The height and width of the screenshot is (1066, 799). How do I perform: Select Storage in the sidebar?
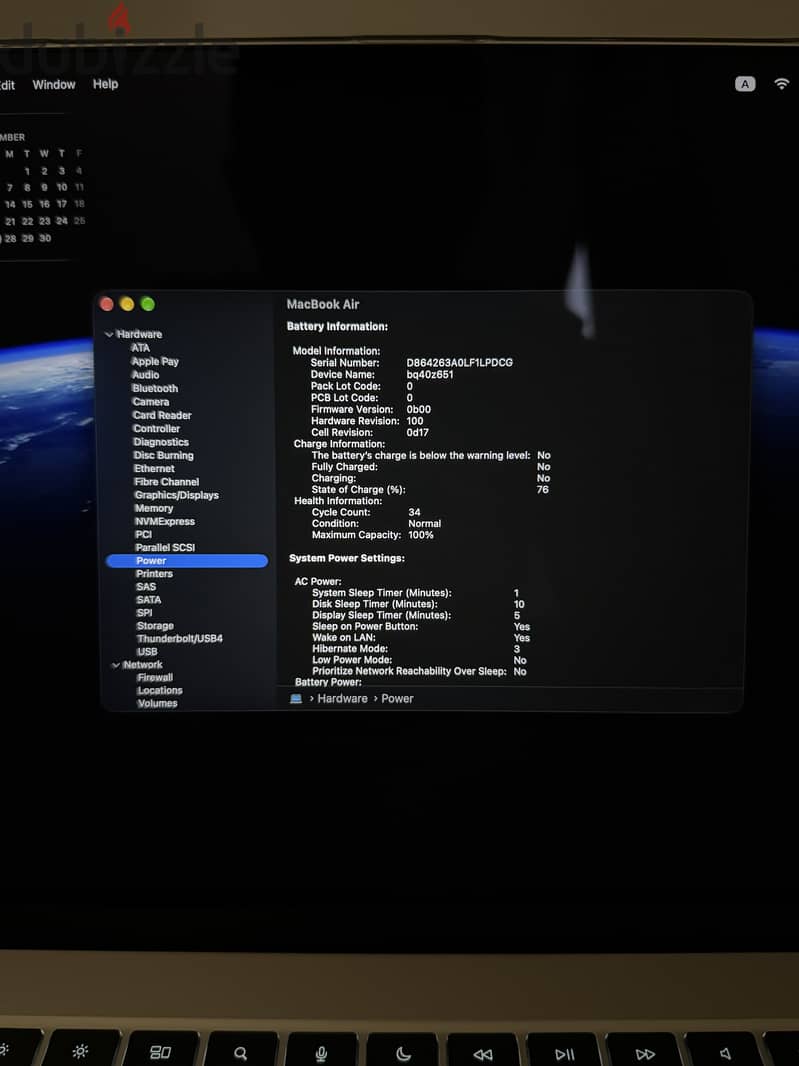[155, 625]
